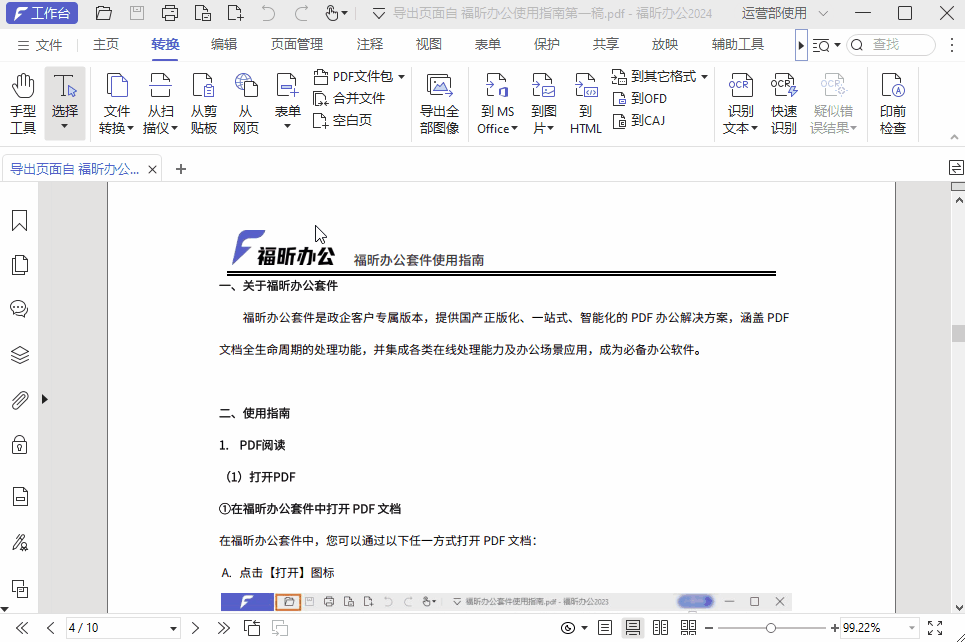Toggle the left panel collapse arrow
The width and height of the screenshot is (965, 642).
pos(44,398)
